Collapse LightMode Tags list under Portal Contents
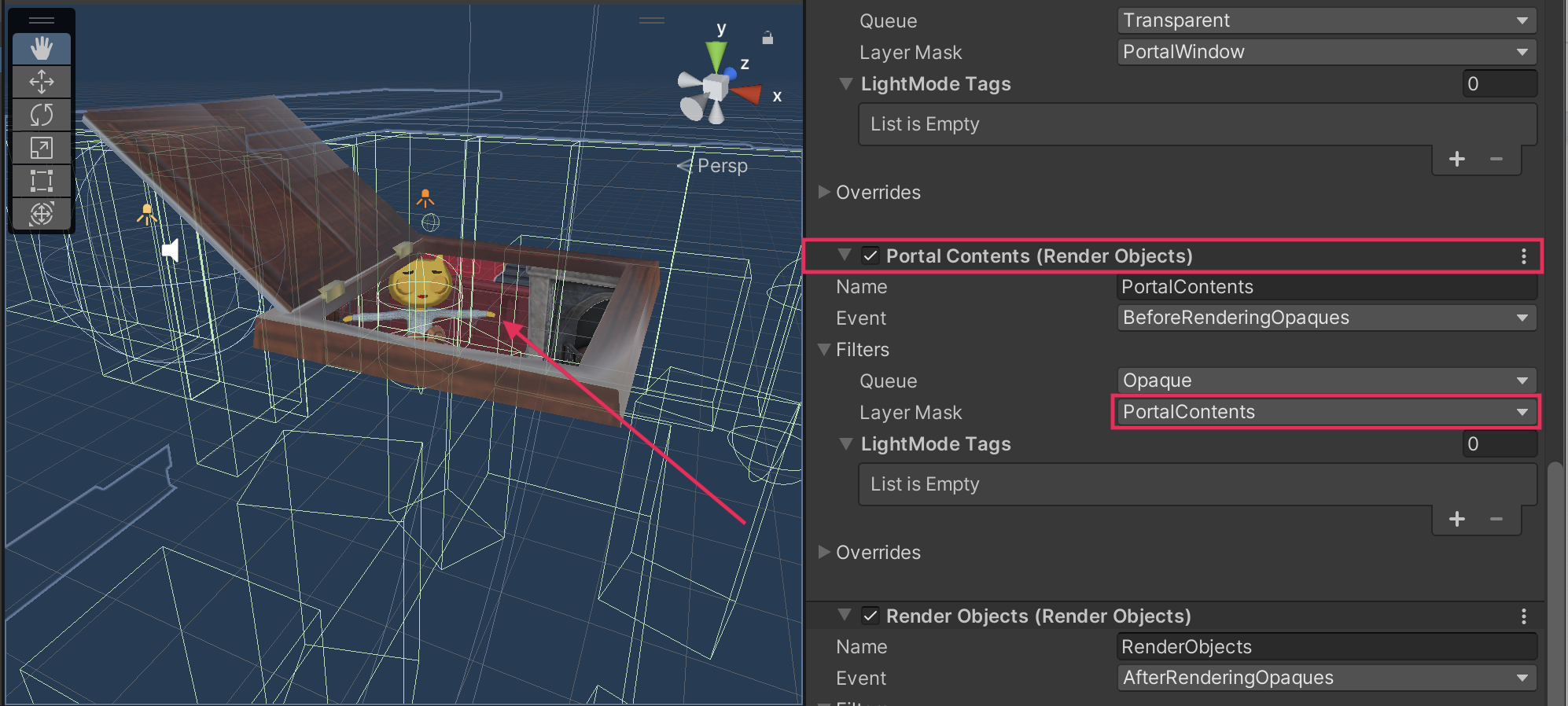The width and height of the screenshot is (1568, 706). pos(846,443)
